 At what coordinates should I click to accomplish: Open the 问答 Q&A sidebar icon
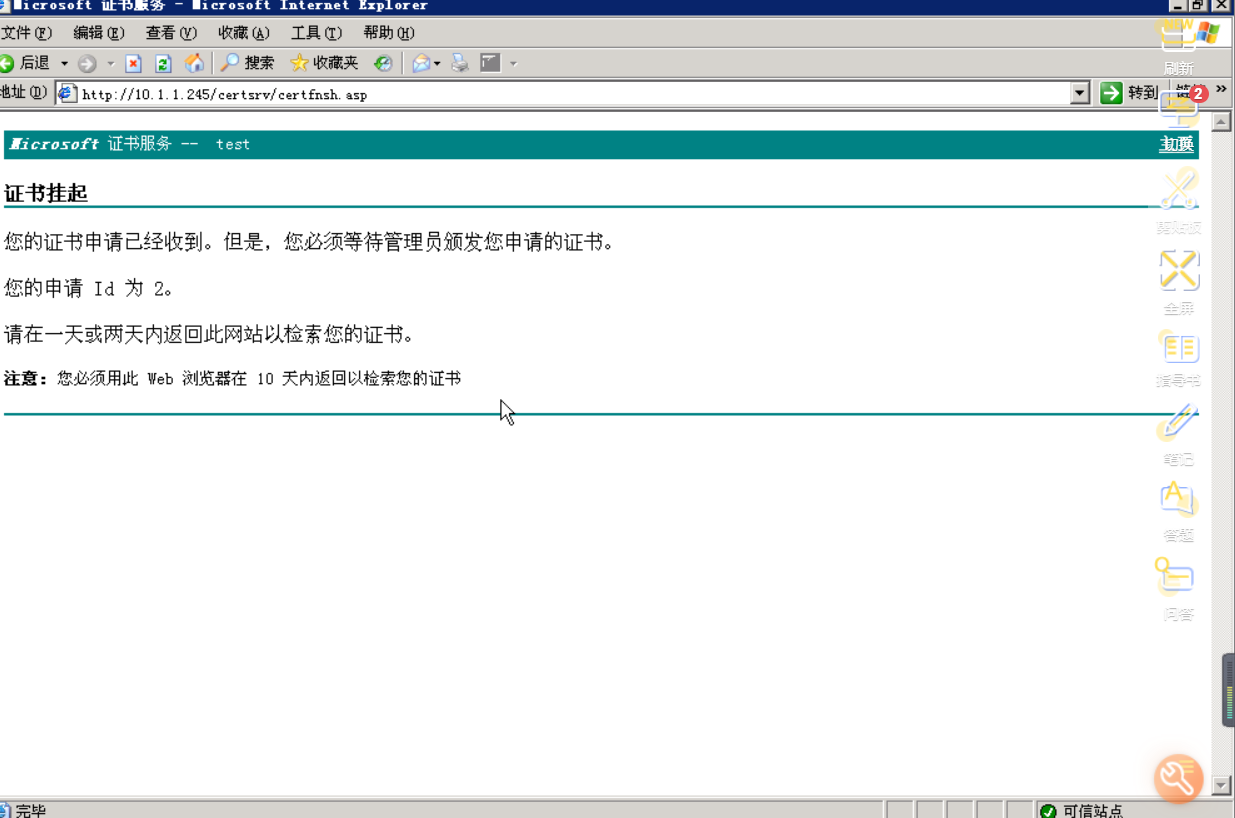(x=1178, y=591)
